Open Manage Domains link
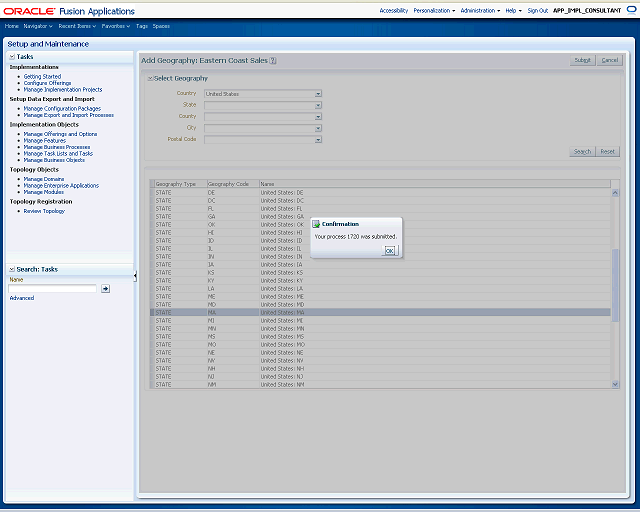 click(44, 179)
